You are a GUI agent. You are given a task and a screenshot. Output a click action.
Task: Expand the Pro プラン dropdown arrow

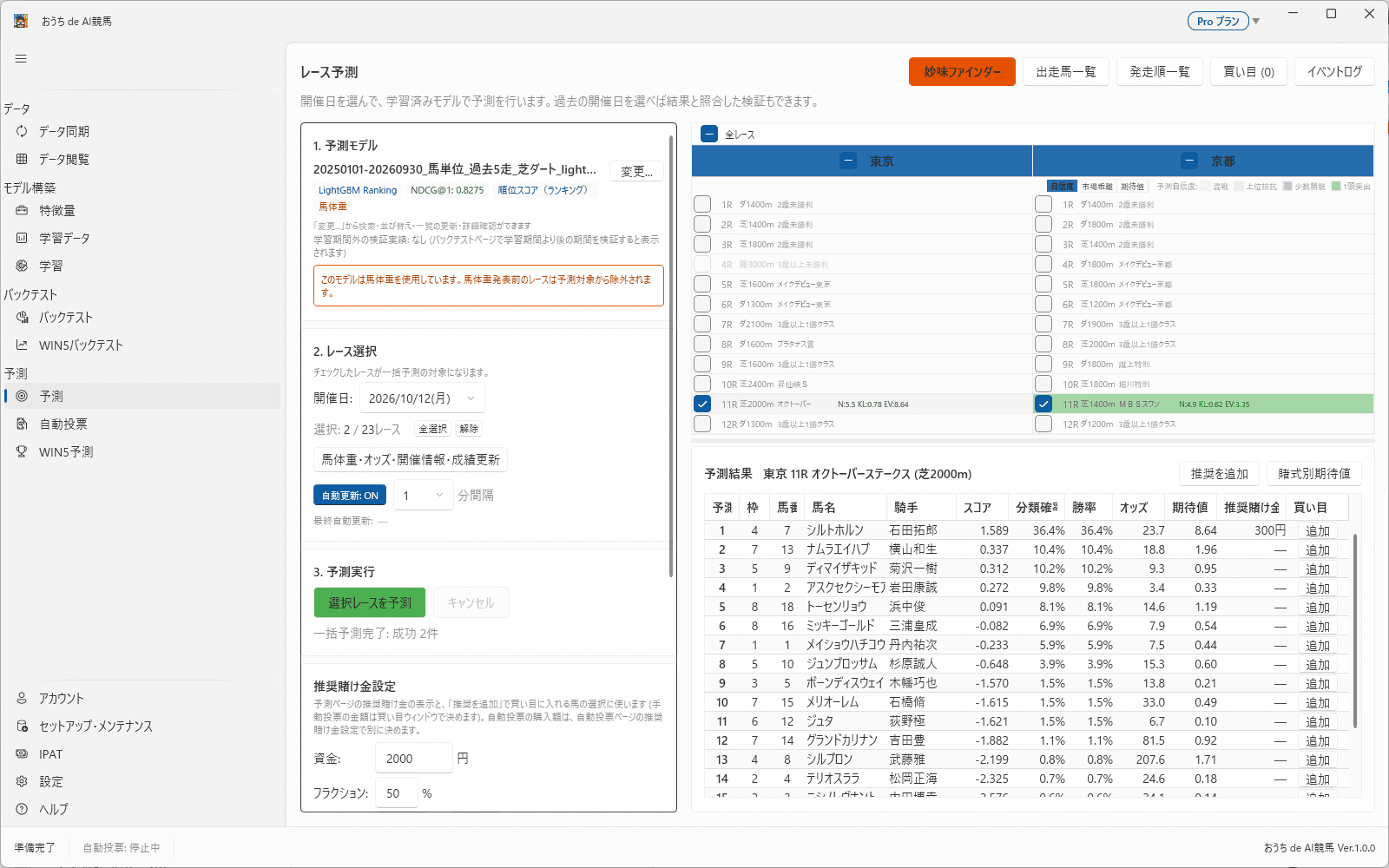coord(1256,22)
